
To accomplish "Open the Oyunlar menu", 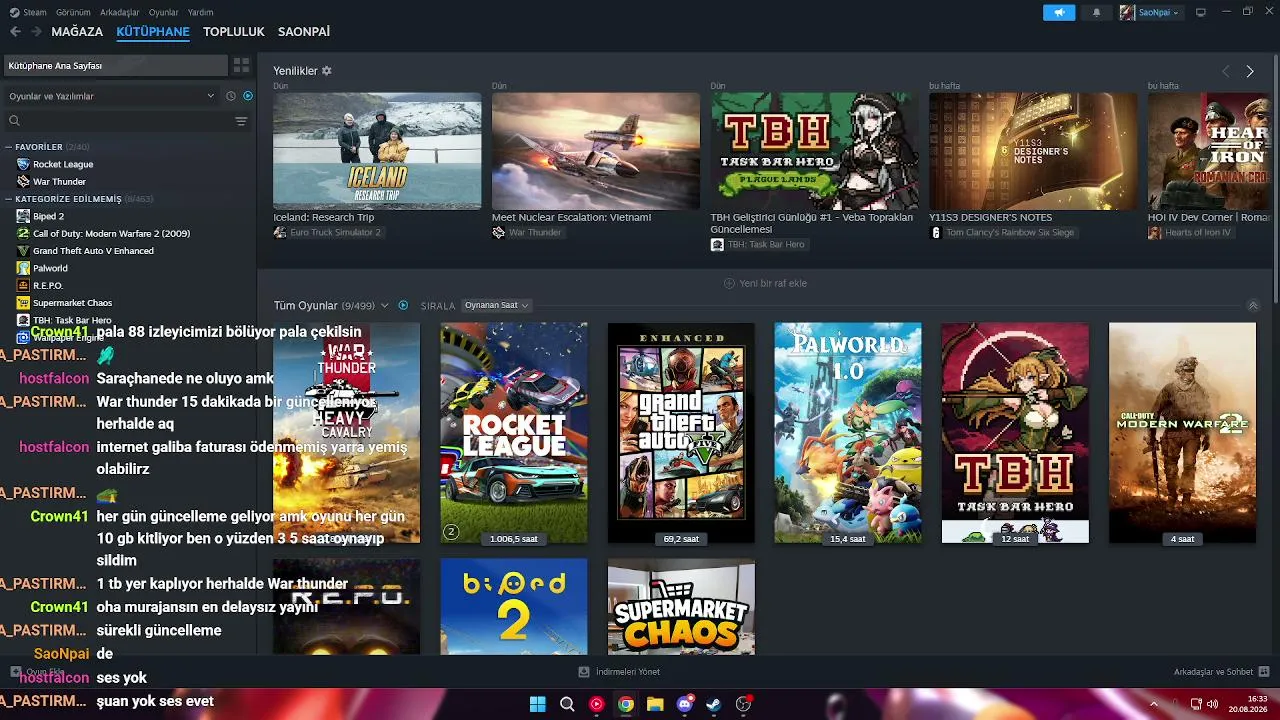I will pos(163,12).
